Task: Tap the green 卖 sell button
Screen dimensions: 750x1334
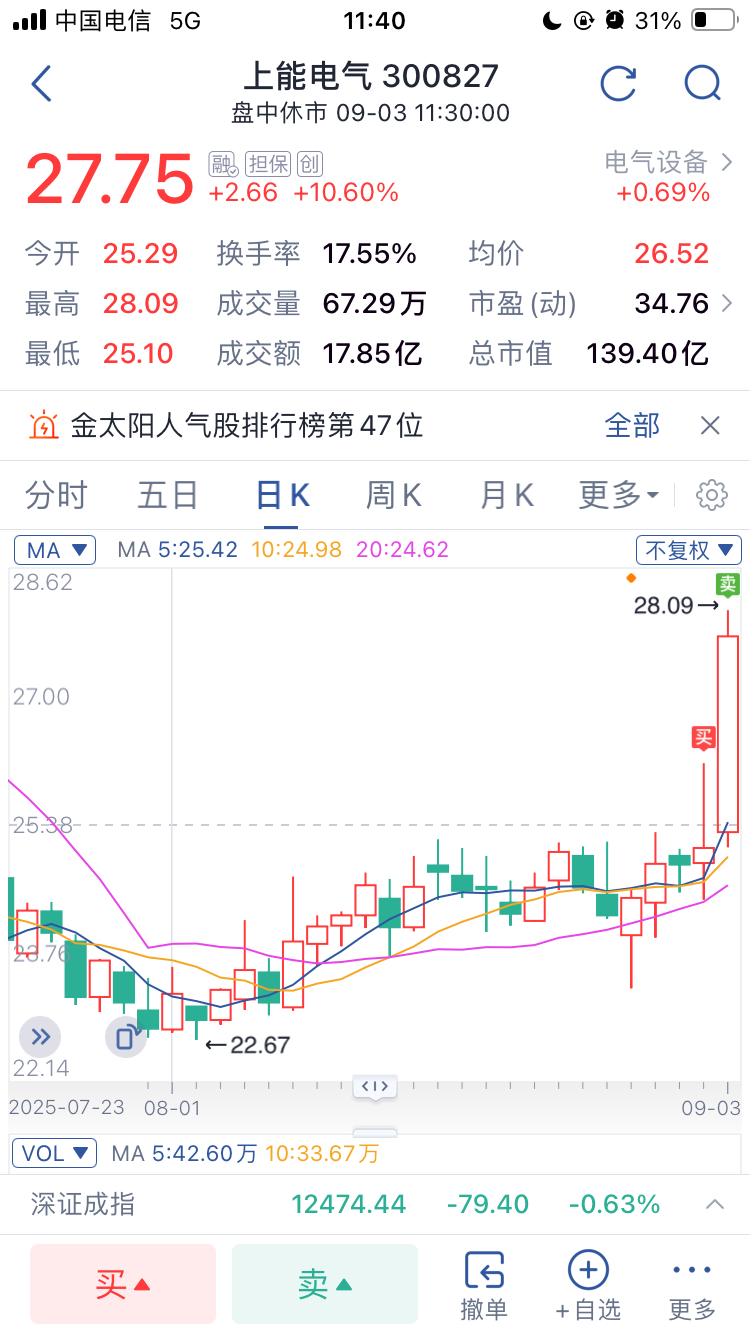Action: 325,1284
